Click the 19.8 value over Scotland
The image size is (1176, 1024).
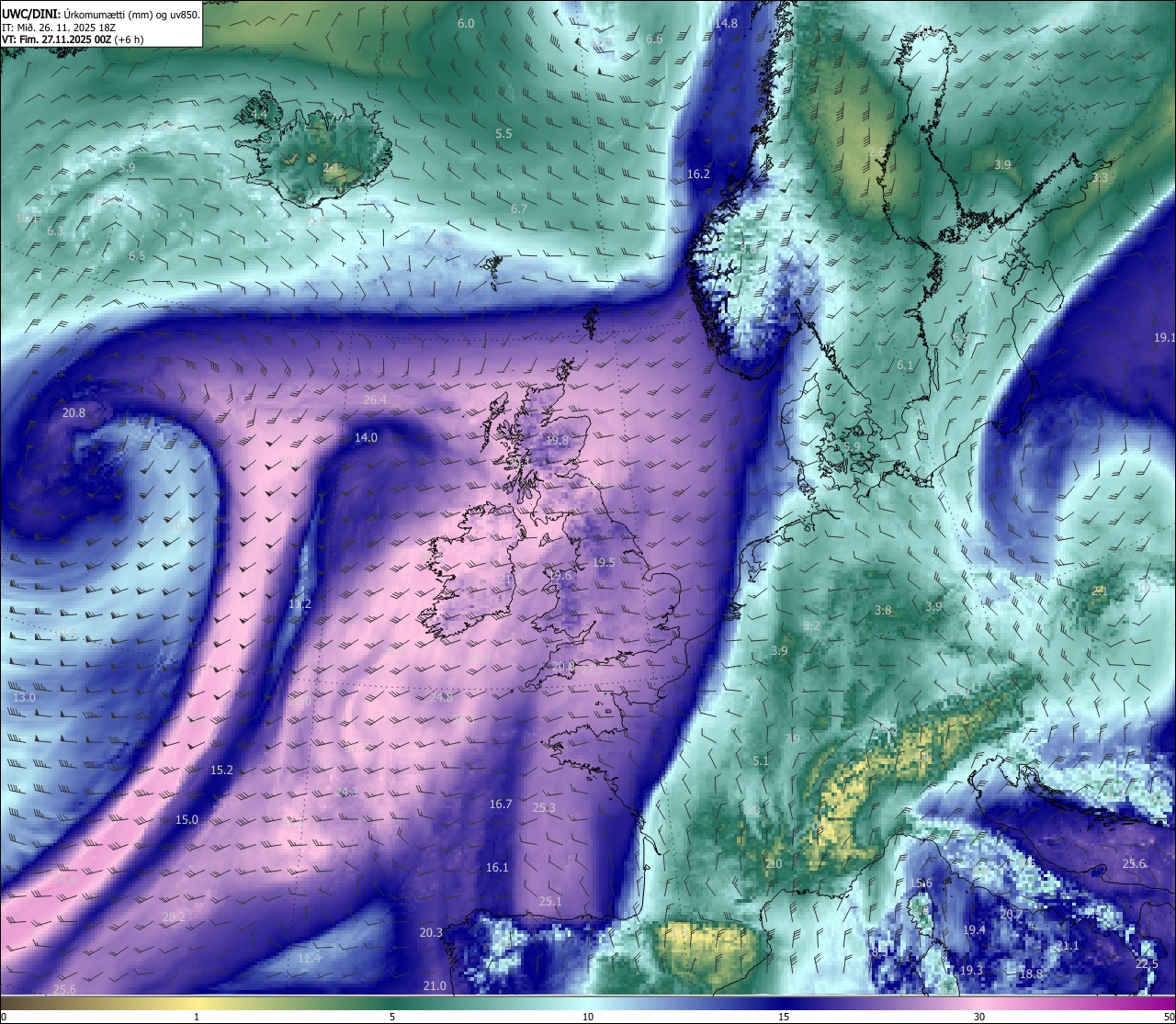(557, 440)
